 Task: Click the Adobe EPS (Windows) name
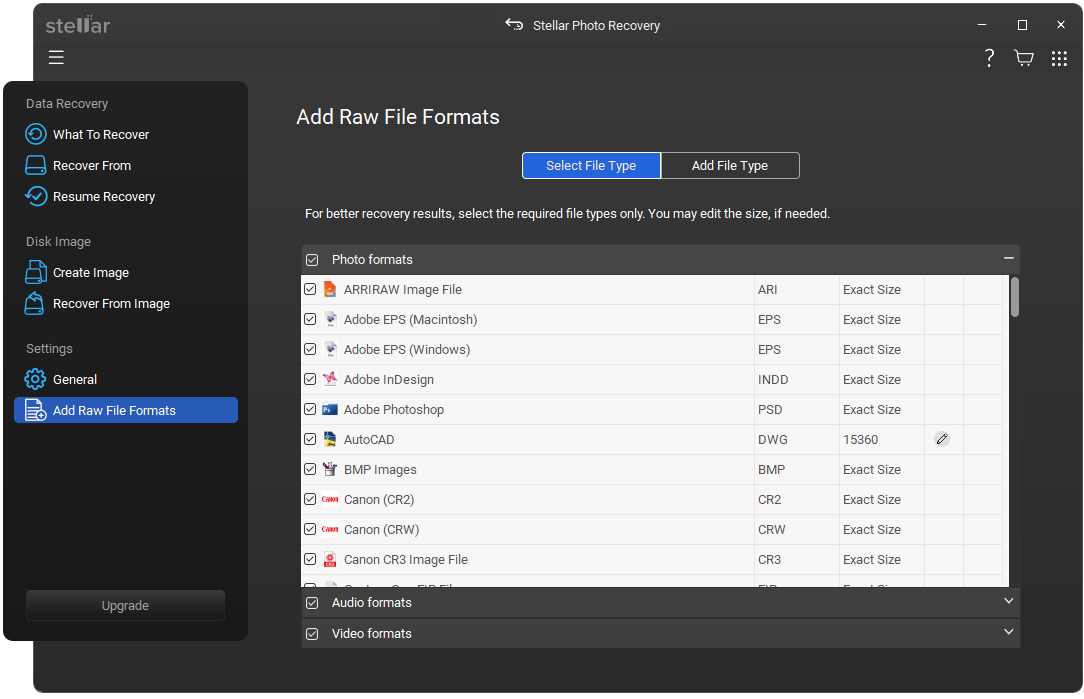tap(406, 349)
